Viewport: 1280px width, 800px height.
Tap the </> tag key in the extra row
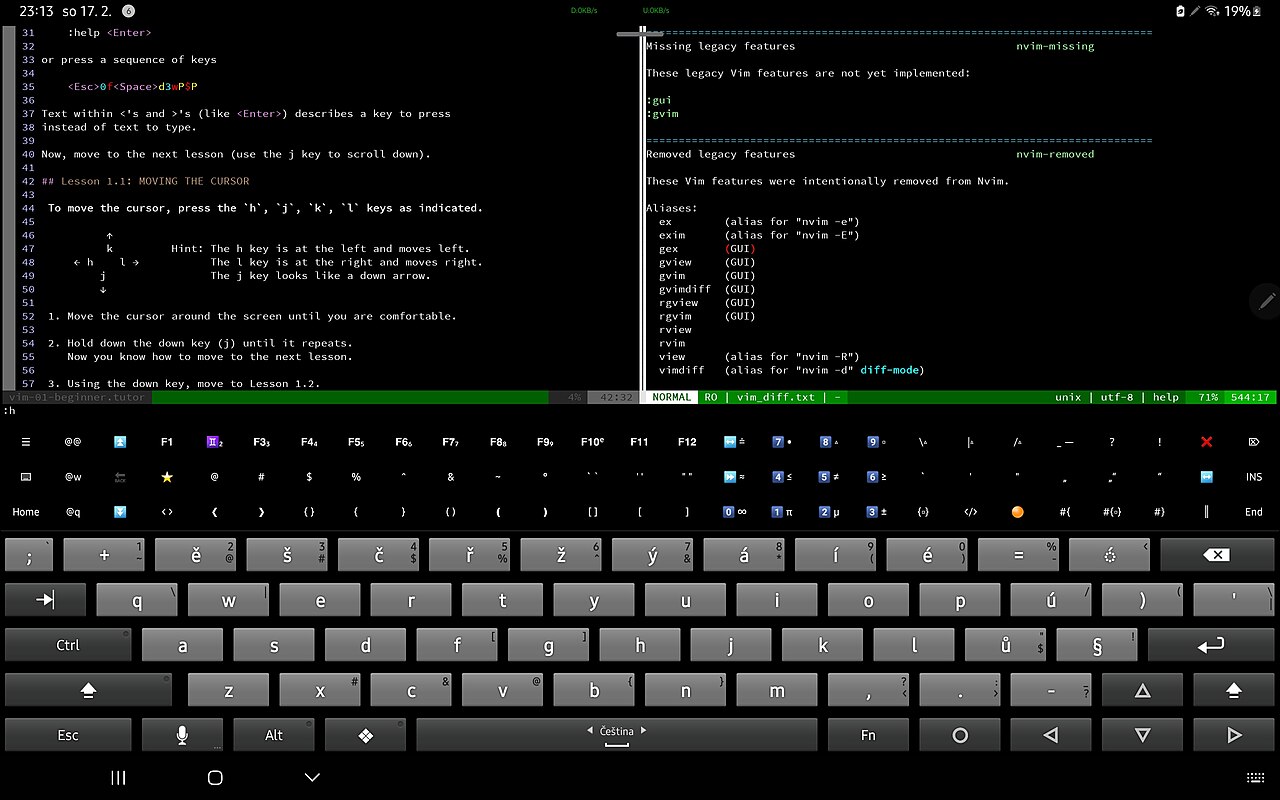[x=971, y=512]
